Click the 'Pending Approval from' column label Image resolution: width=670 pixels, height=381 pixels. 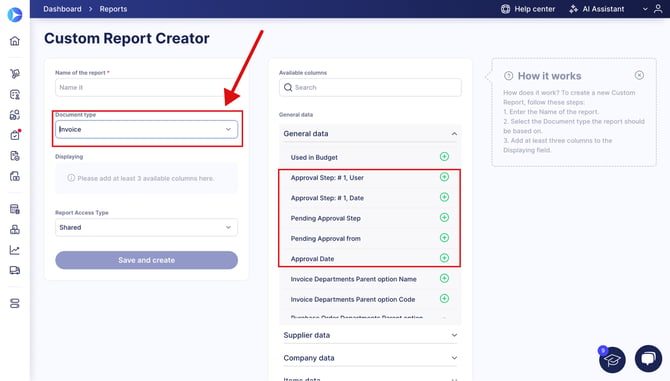326,238
